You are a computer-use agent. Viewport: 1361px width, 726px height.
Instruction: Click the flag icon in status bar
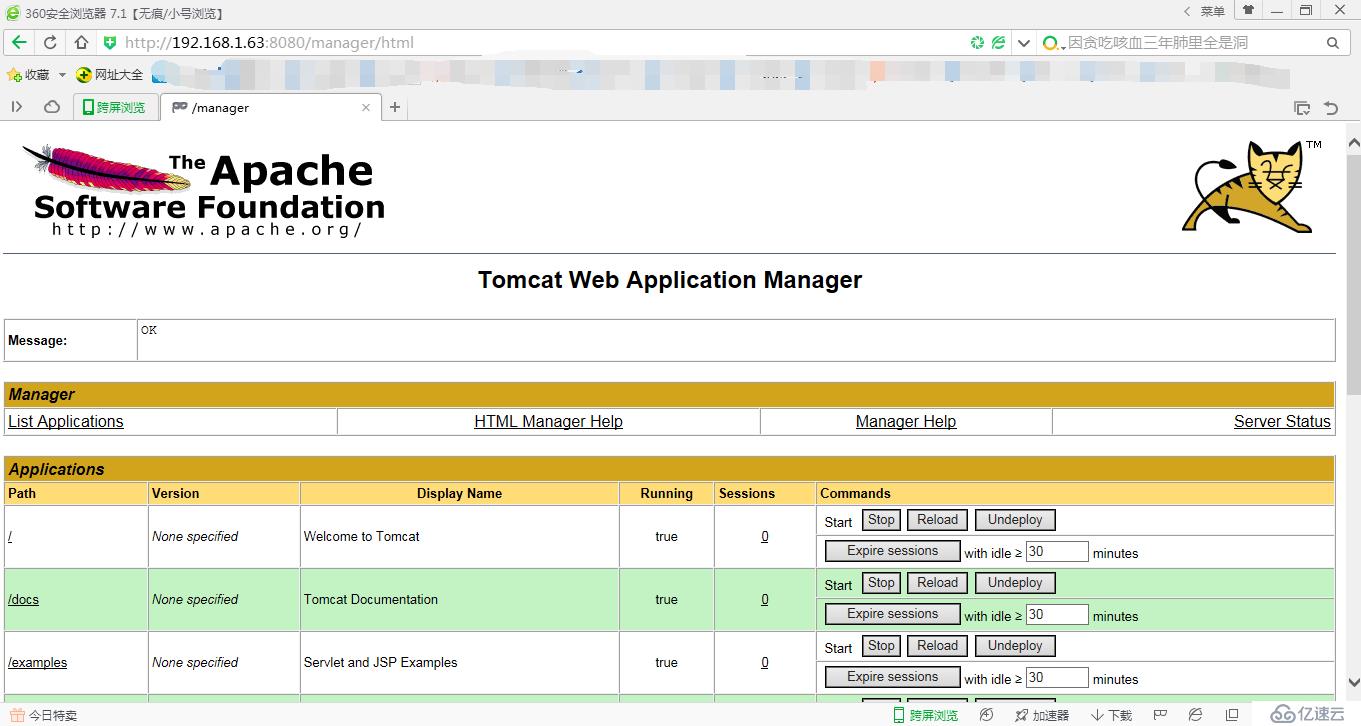pos(1160,716)
